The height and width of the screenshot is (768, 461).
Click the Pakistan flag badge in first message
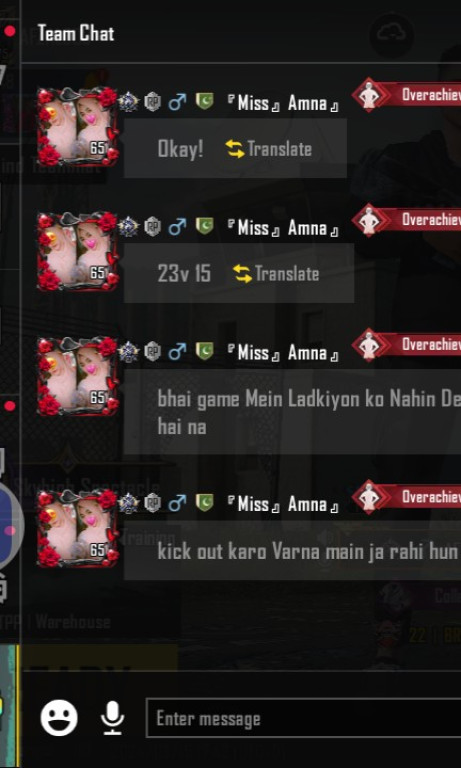[x=204, y=102]
